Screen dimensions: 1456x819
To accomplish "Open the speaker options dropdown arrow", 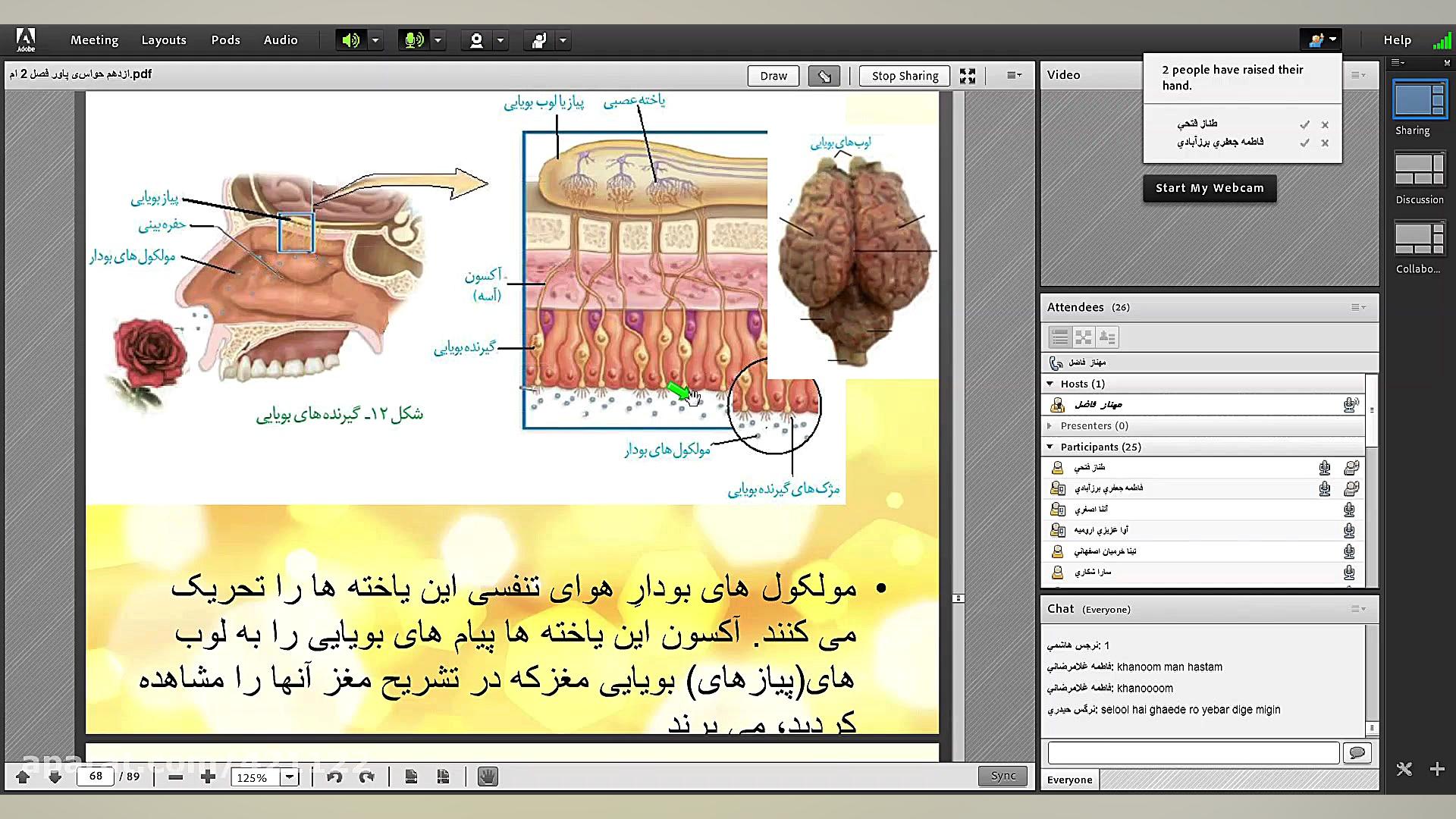I will pyautogui.click(x=375, y=40).
